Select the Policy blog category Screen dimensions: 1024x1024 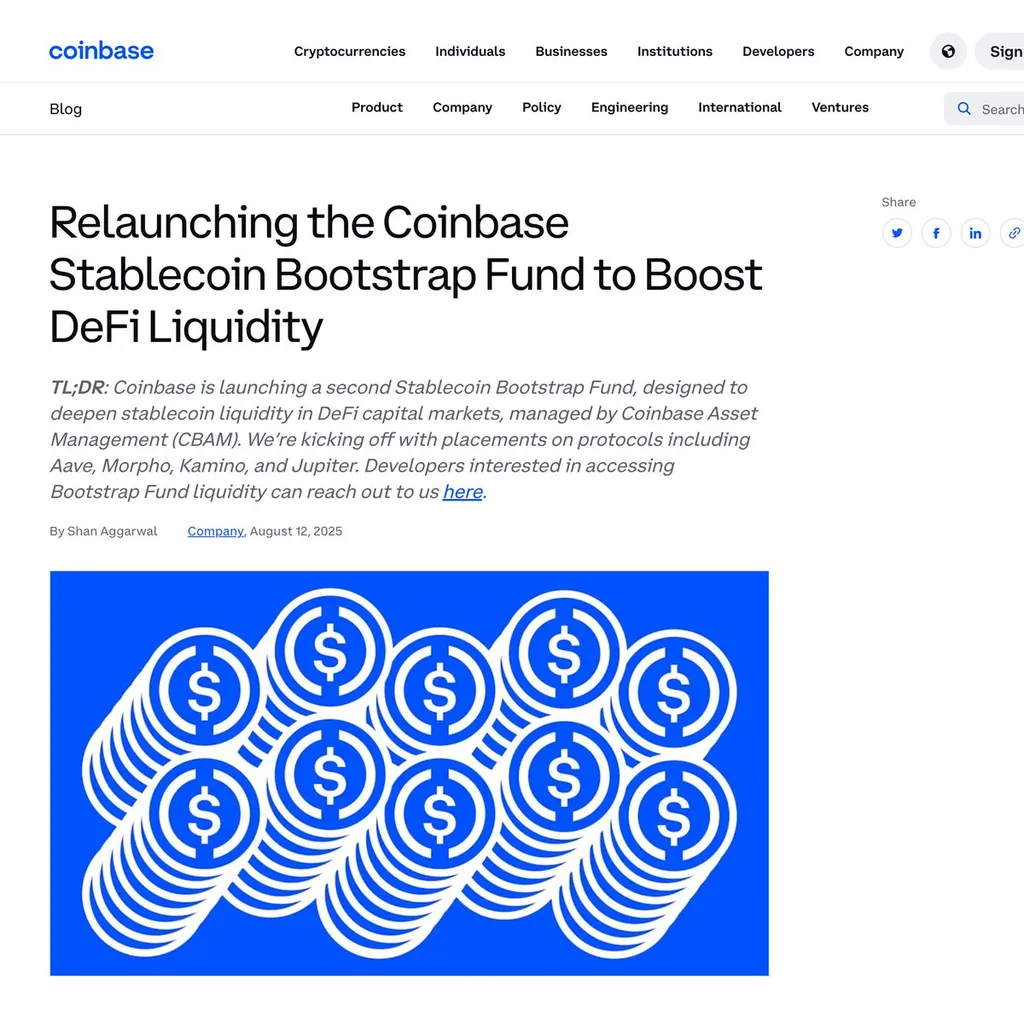pyautogui.click(x=541, y=107)
